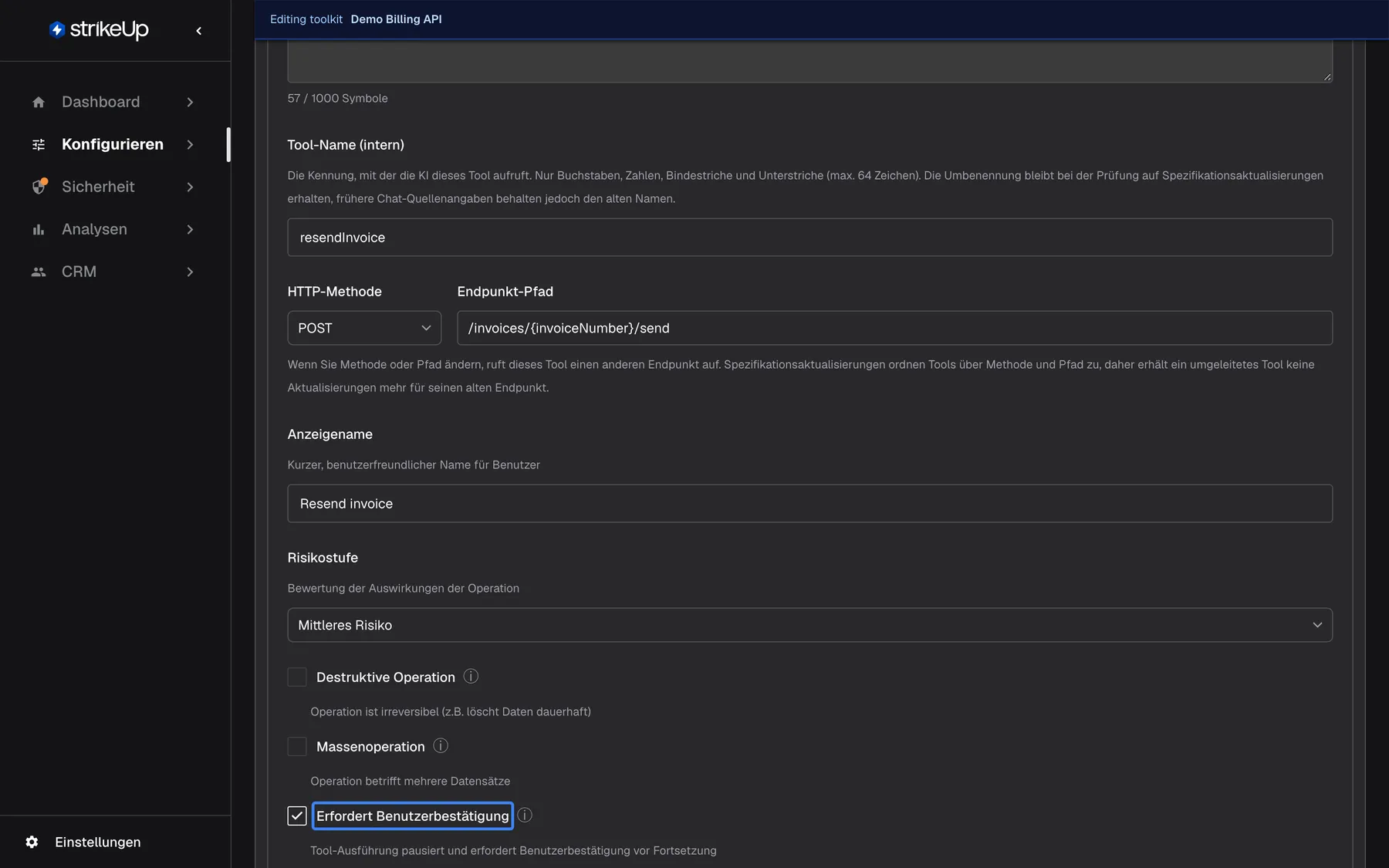Screen dimensions: 1389x868
Task: Open the HTTP-Methode dropdown
Action: point(364,328)
